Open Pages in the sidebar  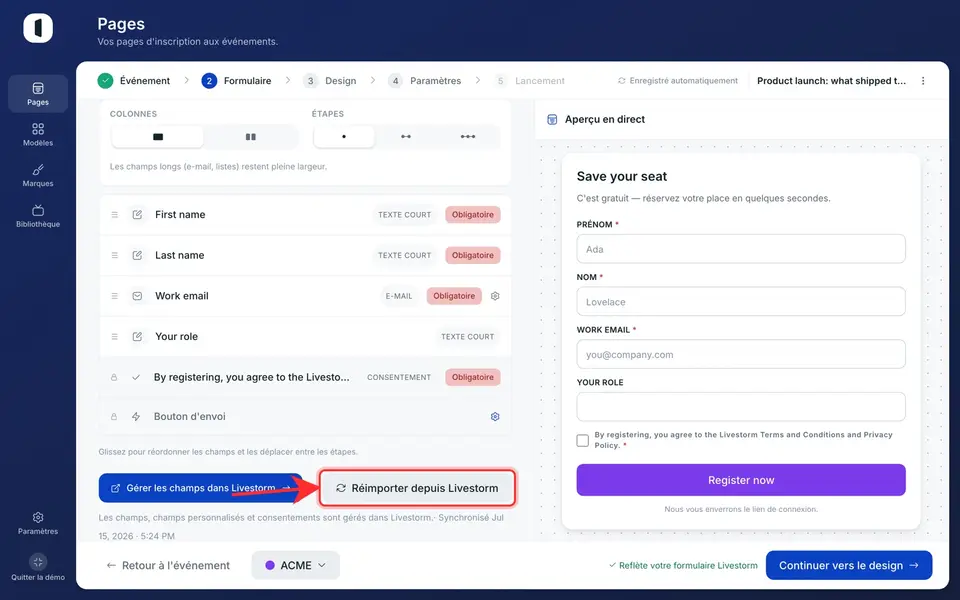38,94
